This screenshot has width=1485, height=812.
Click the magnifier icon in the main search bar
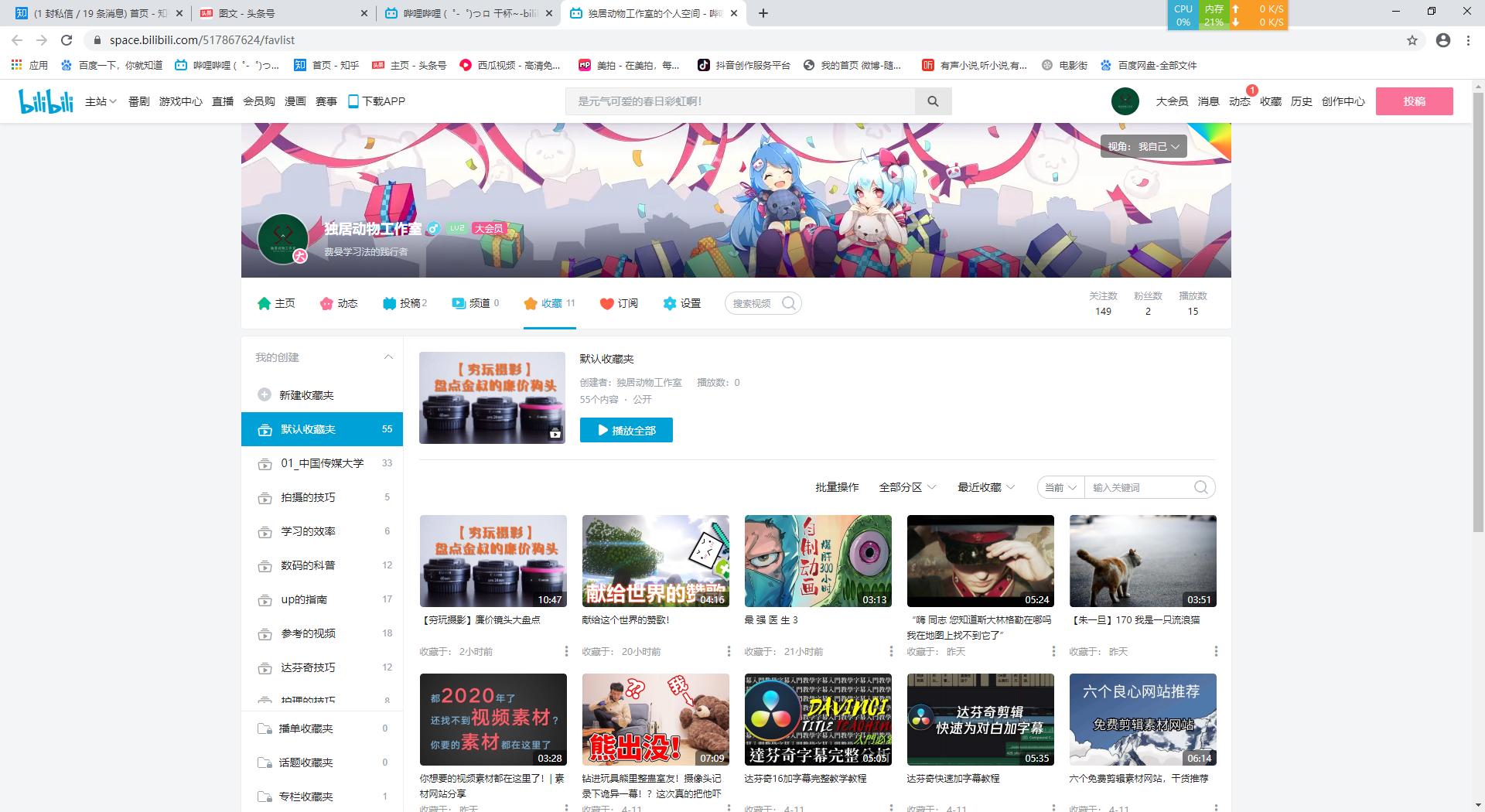coord(933,101)
